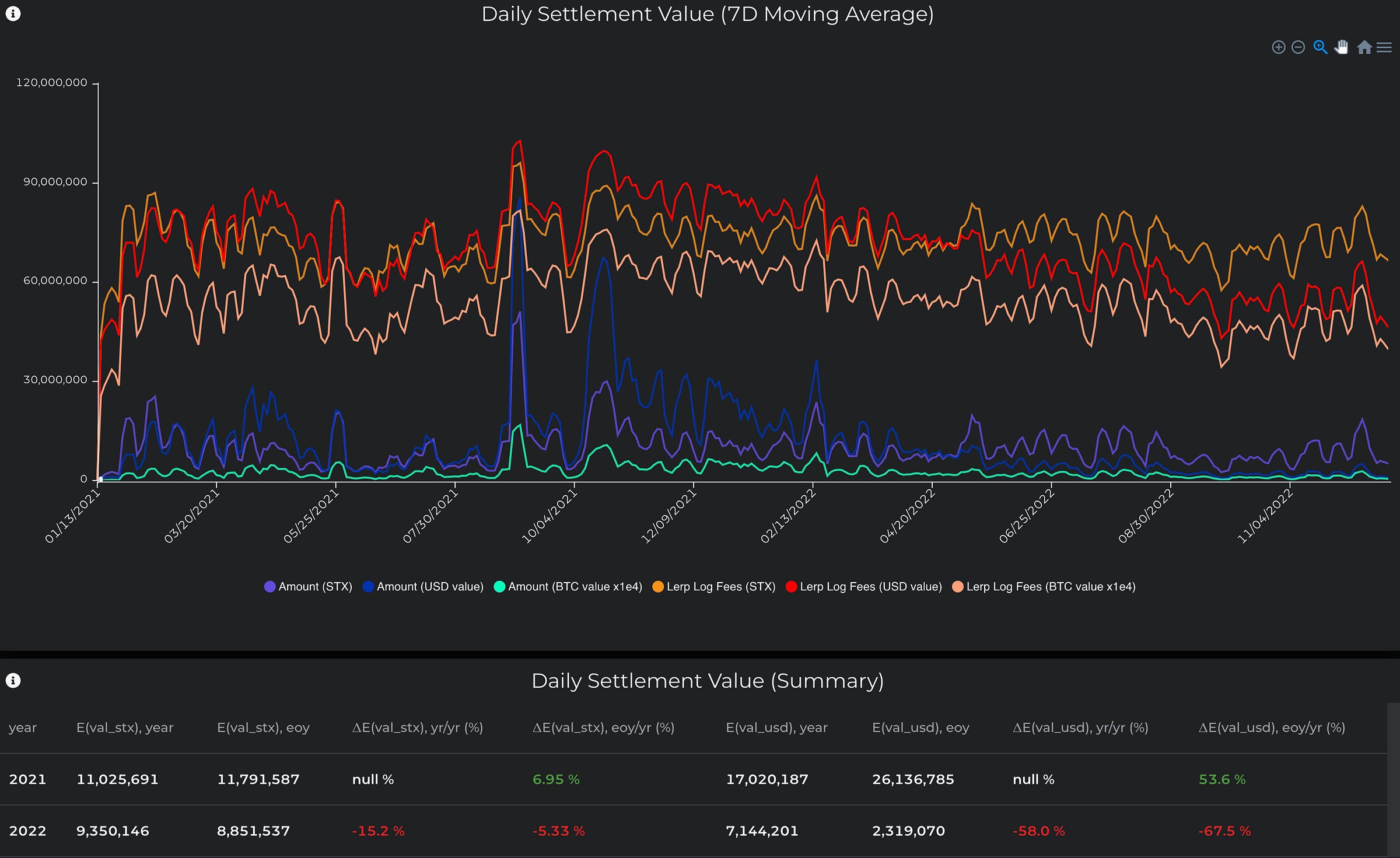The height and width of the screenshot is (858, 1400).
Task: Enable the panning hand tool
Action: (1342, 47)
